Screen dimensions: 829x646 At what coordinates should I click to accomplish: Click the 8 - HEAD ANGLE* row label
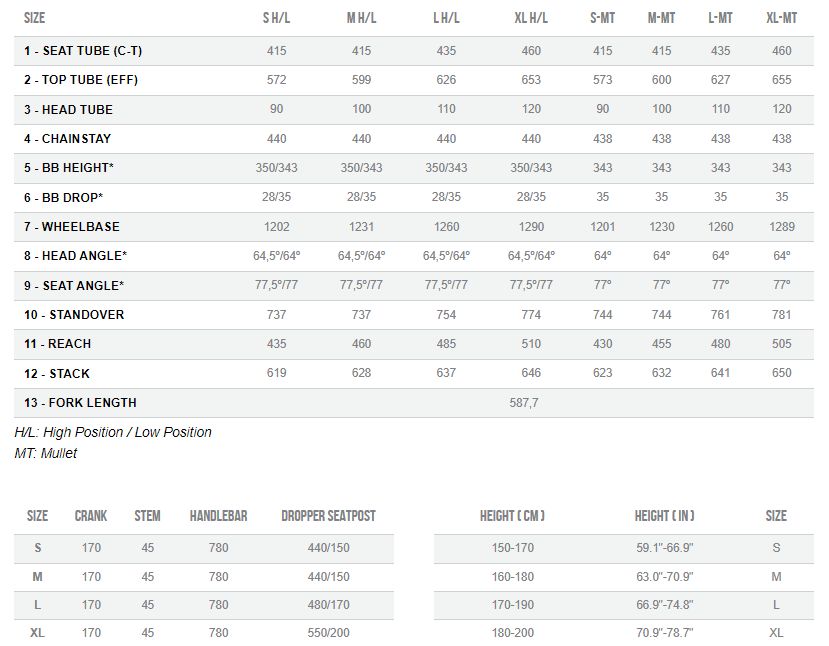[76, 256]
